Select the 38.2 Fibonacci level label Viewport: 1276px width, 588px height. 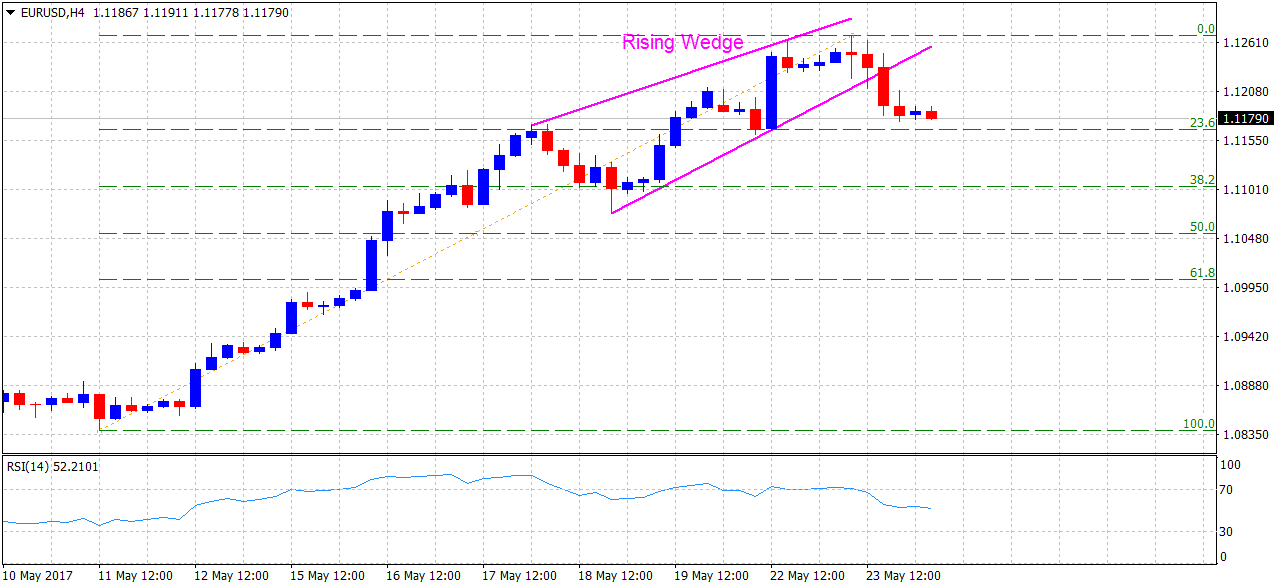tap(1201, 180)
